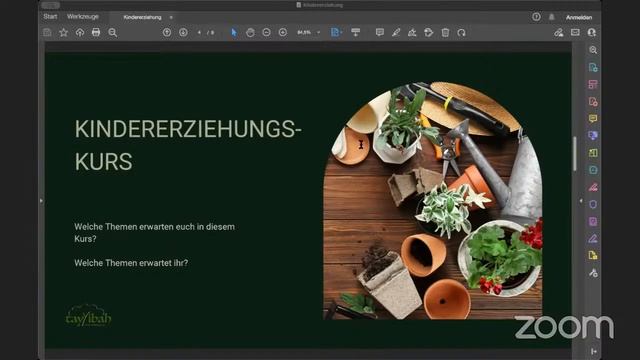Click the current page number field

[x=200, y=32]
